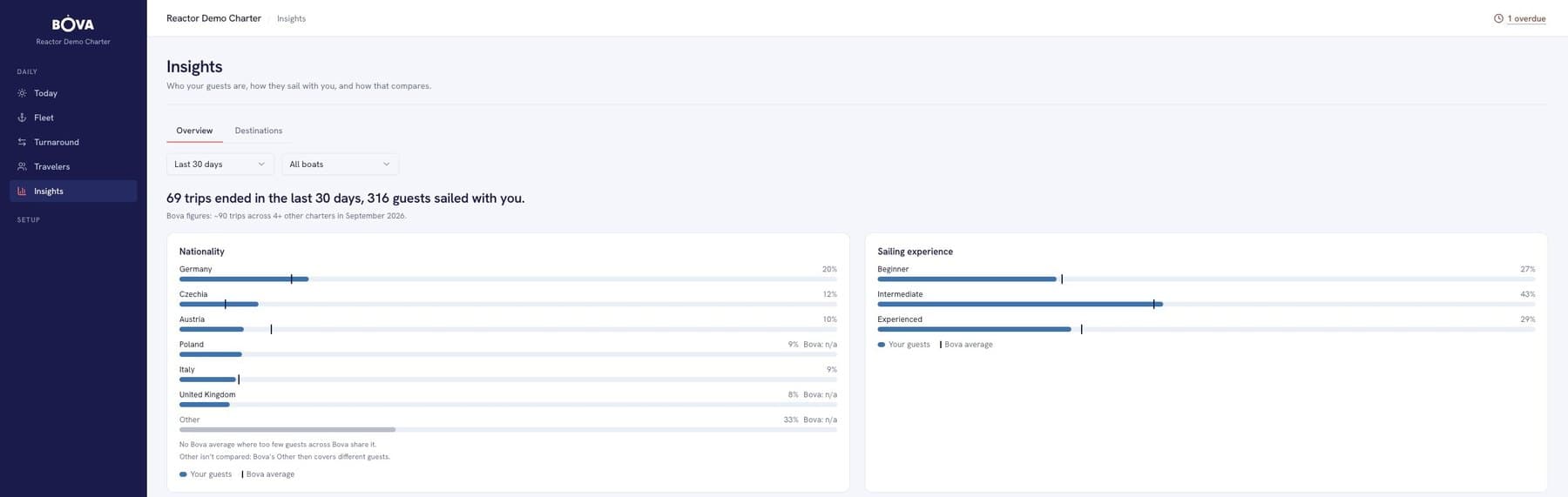This screenshot has width=1568, height=497.
Task: Click the Experienced experience bar
Action: pos(974,330)
